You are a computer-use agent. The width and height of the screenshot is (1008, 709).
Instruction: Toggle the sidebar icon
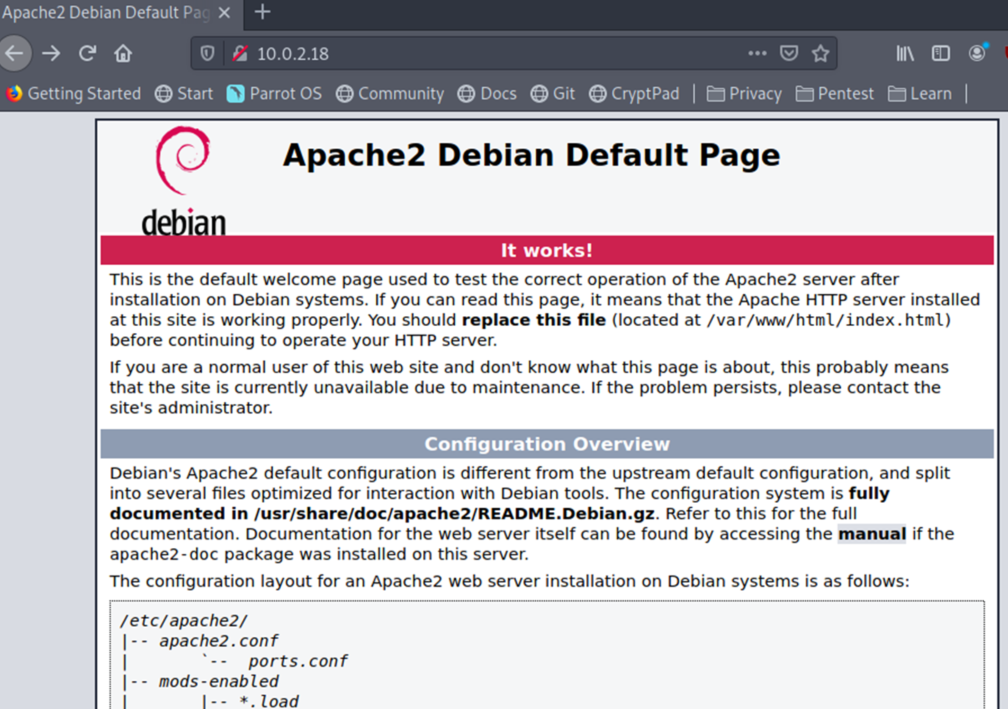coord(940,53)
